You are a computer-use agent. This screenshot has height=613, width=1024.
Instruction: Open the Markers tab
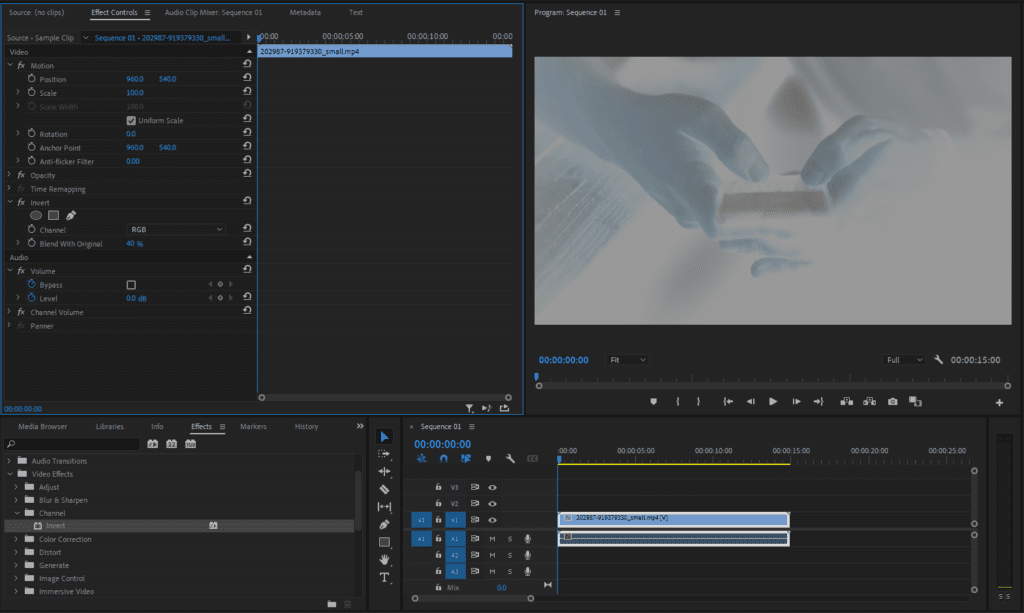coord(253,426)
